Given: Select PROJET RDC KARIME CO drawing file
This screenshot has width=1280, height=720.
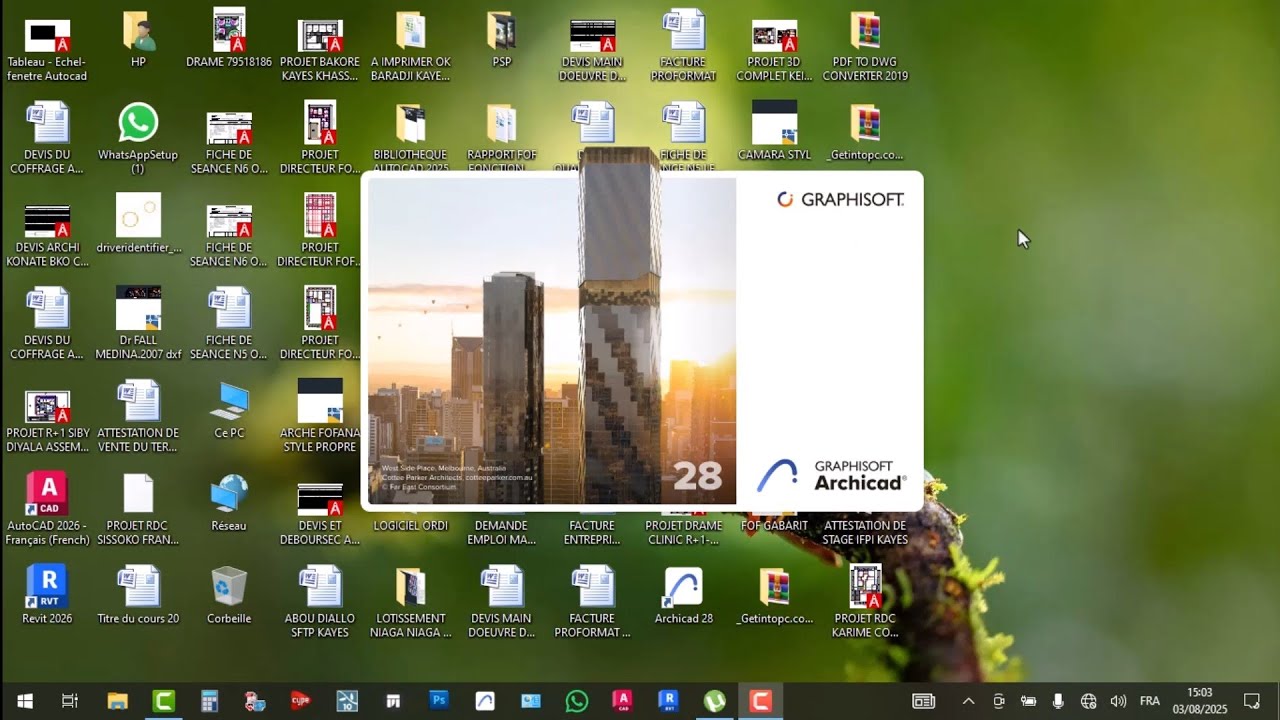Looking at the screenshot, I should pos(865,602).
